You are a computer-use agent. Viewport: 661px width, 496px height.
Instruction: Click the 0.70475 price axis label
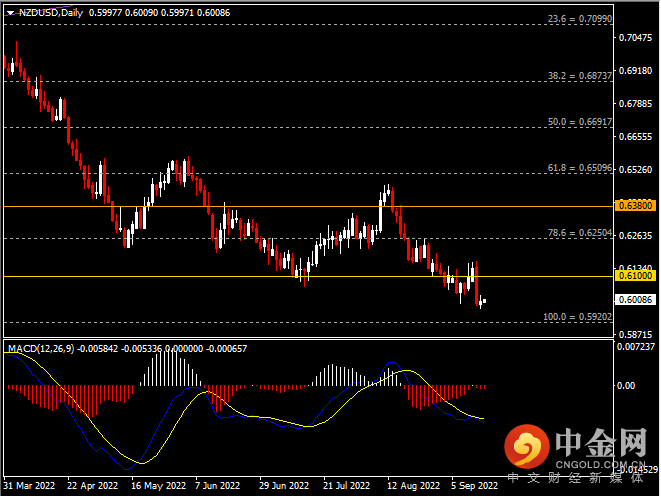(635, 38)
